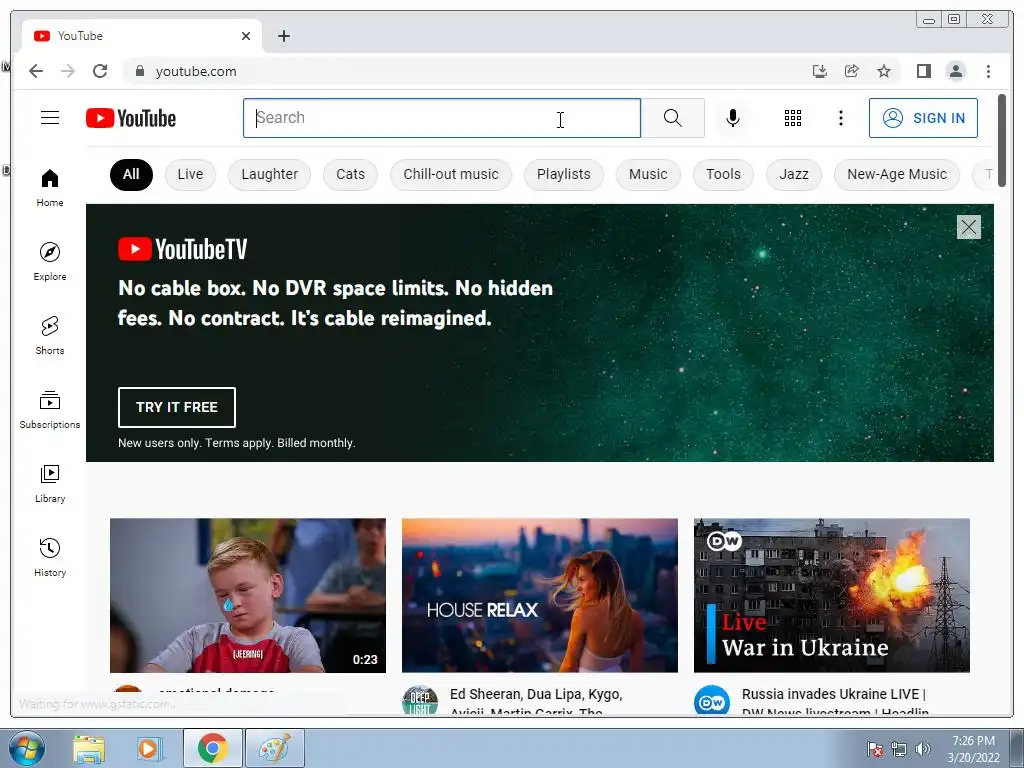
Task: Select the Live filter chip
Action: point(190,174)
